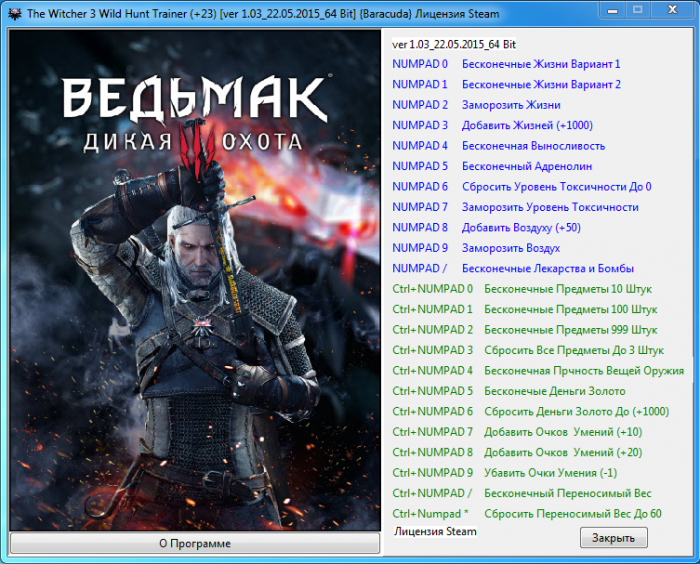Click the Ведьмак cover art image
The width and height of the screenshot is (700, 564).
[195, 280]
